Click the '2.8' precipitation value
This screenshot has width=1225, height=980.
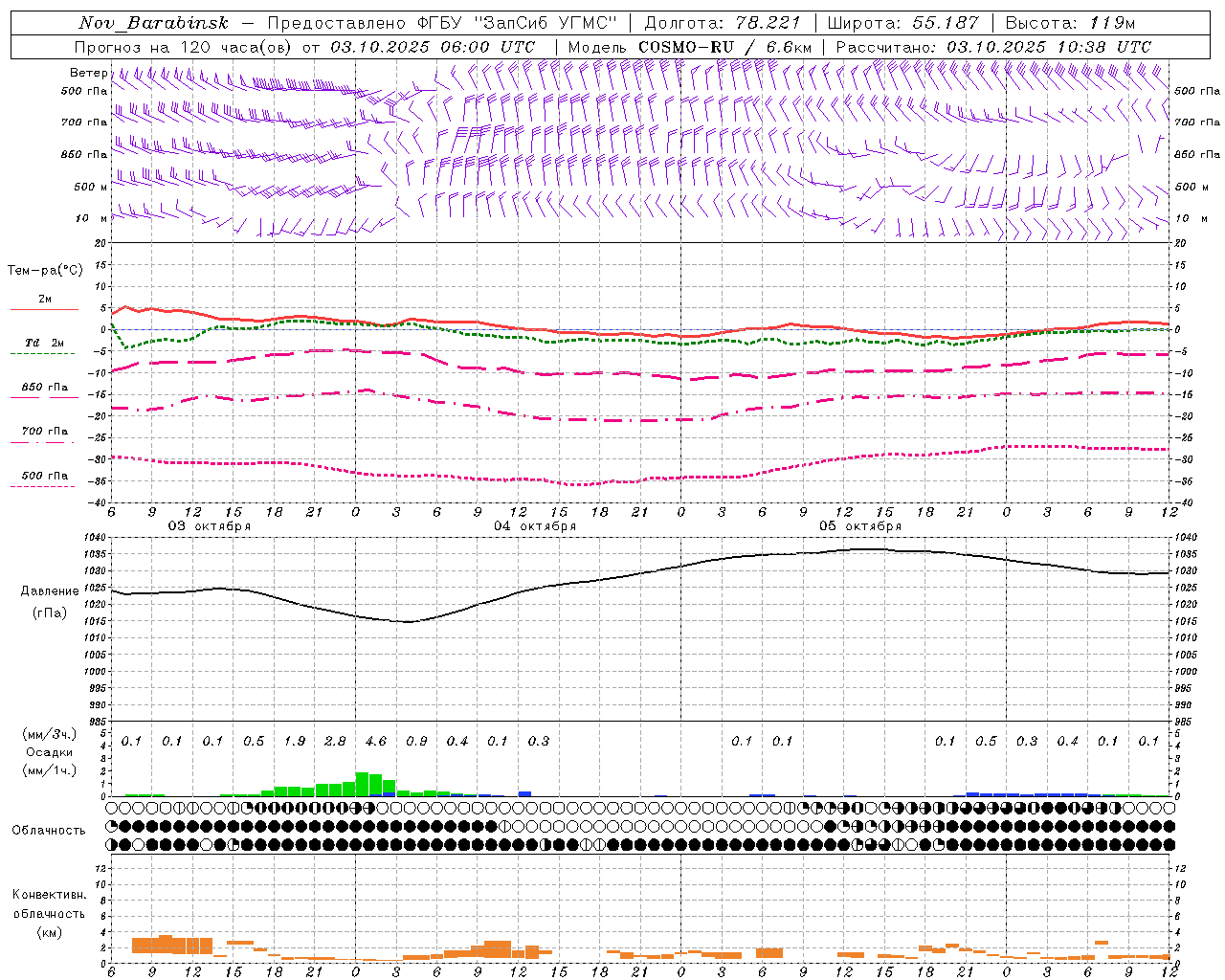pyautogui.click(x=335, y=742)
